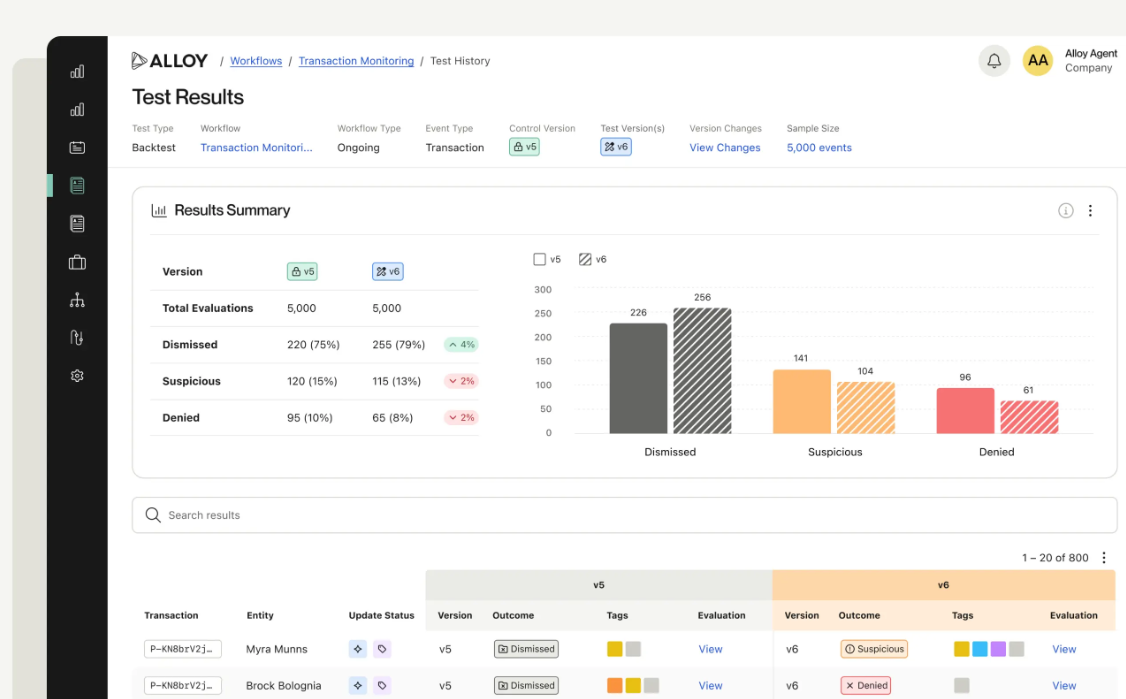Viewport: 1126px width, 699px height.
Task: Click the sparkle status icon for Myra Munns
Action: [358, 649]
